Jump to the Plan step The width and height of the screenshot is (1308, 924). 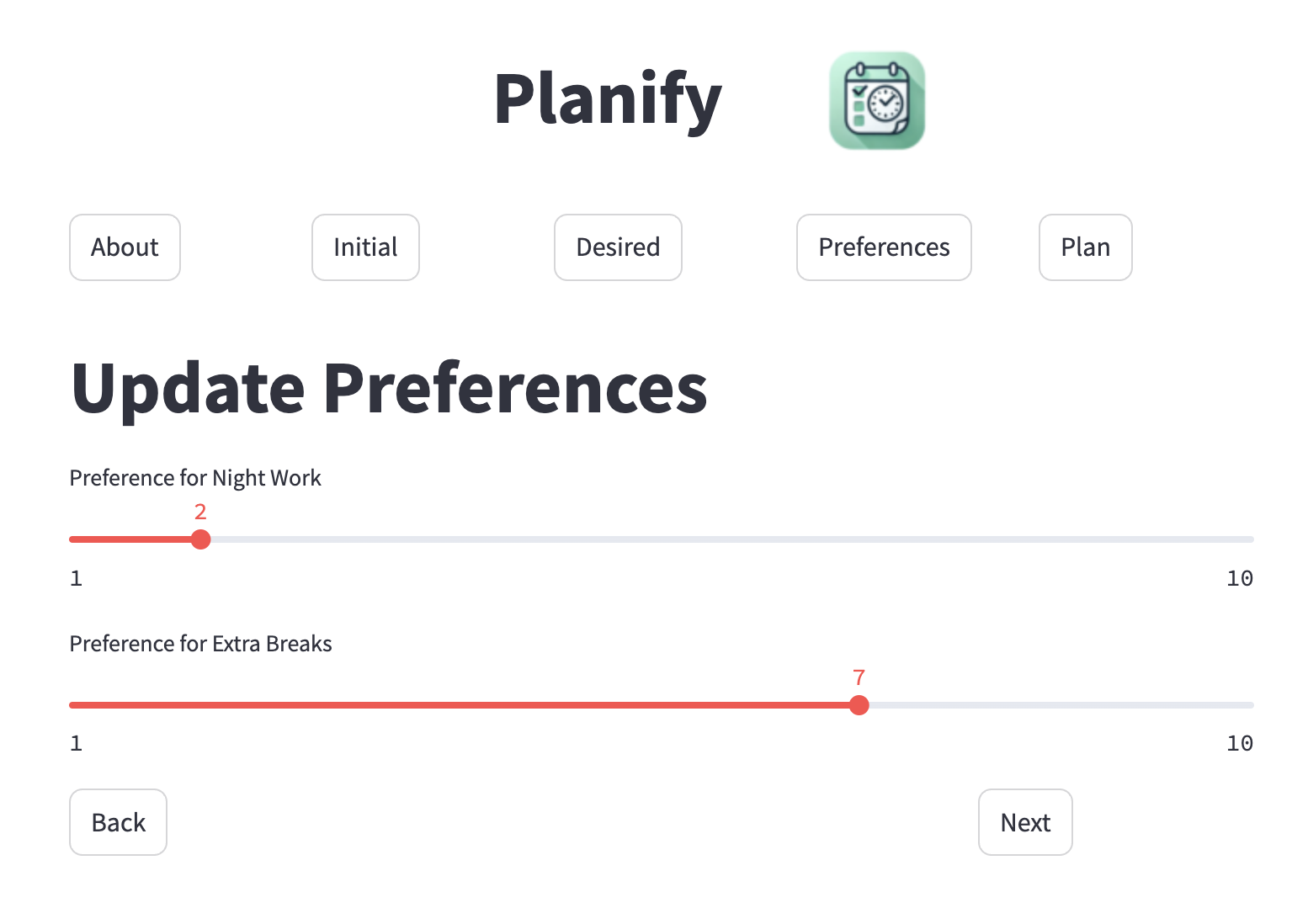(1085, 247)
